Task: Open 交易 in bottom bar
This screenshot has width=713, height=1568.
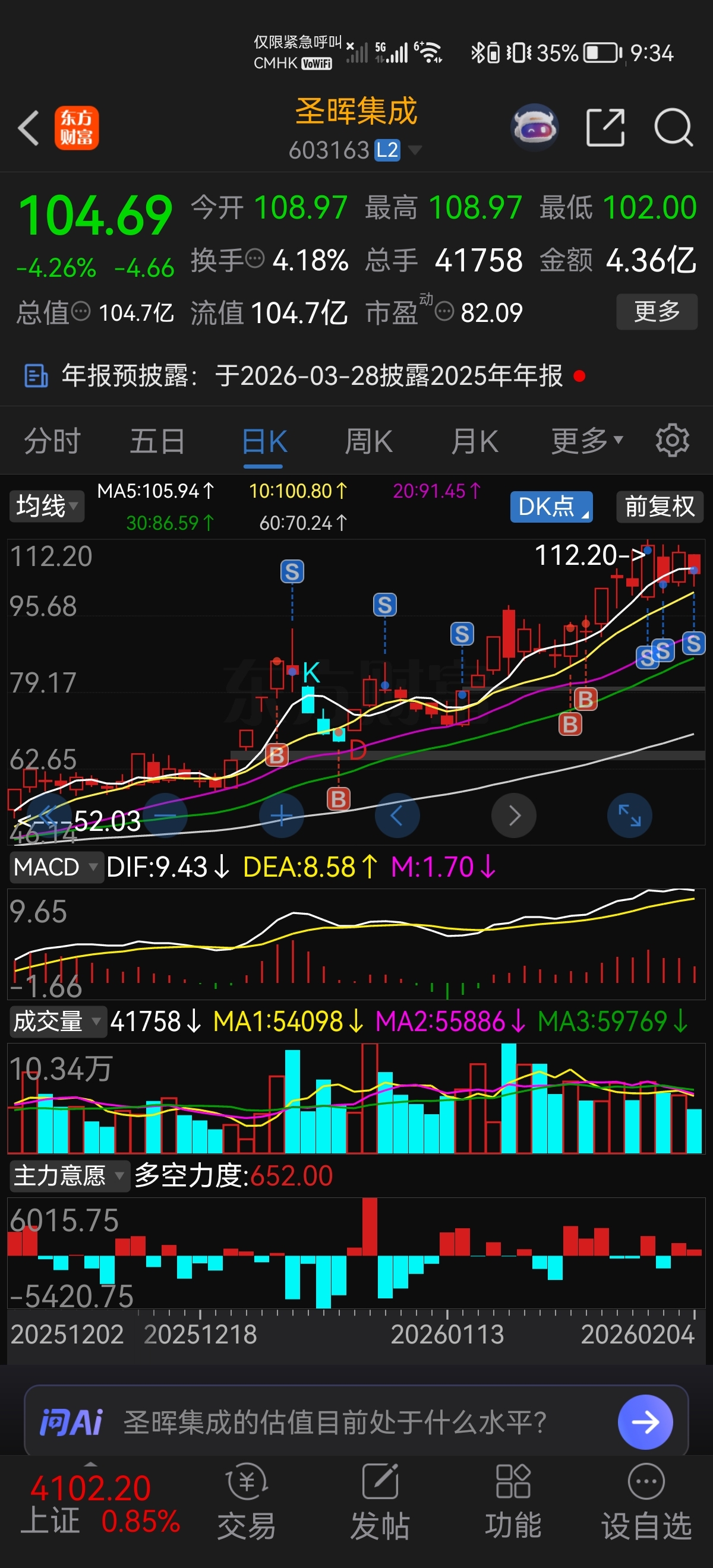Action: 247,1502
